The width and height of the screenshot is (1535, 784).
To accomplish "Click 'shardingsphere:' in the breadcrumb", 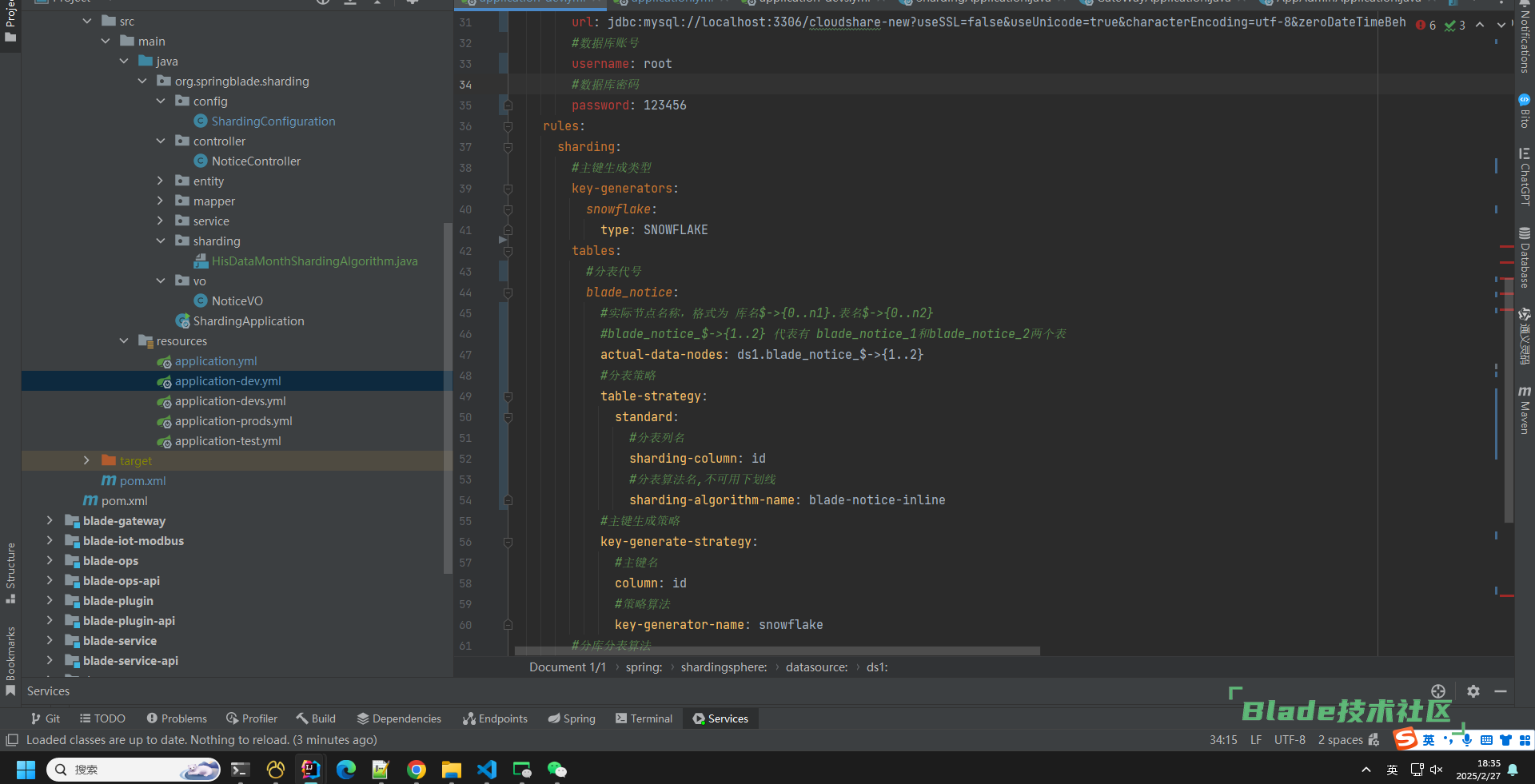I will pos(724,667).
